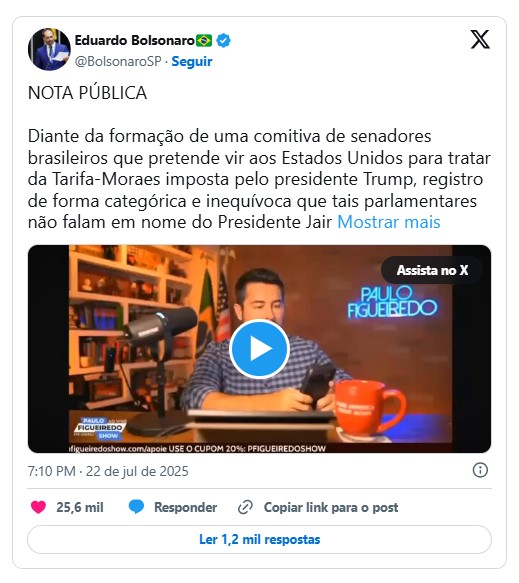Open Ler 1,2 mil respostas
Image resolution: width=519 pixels, height=583 pixels.
click(x=260, y=539)
